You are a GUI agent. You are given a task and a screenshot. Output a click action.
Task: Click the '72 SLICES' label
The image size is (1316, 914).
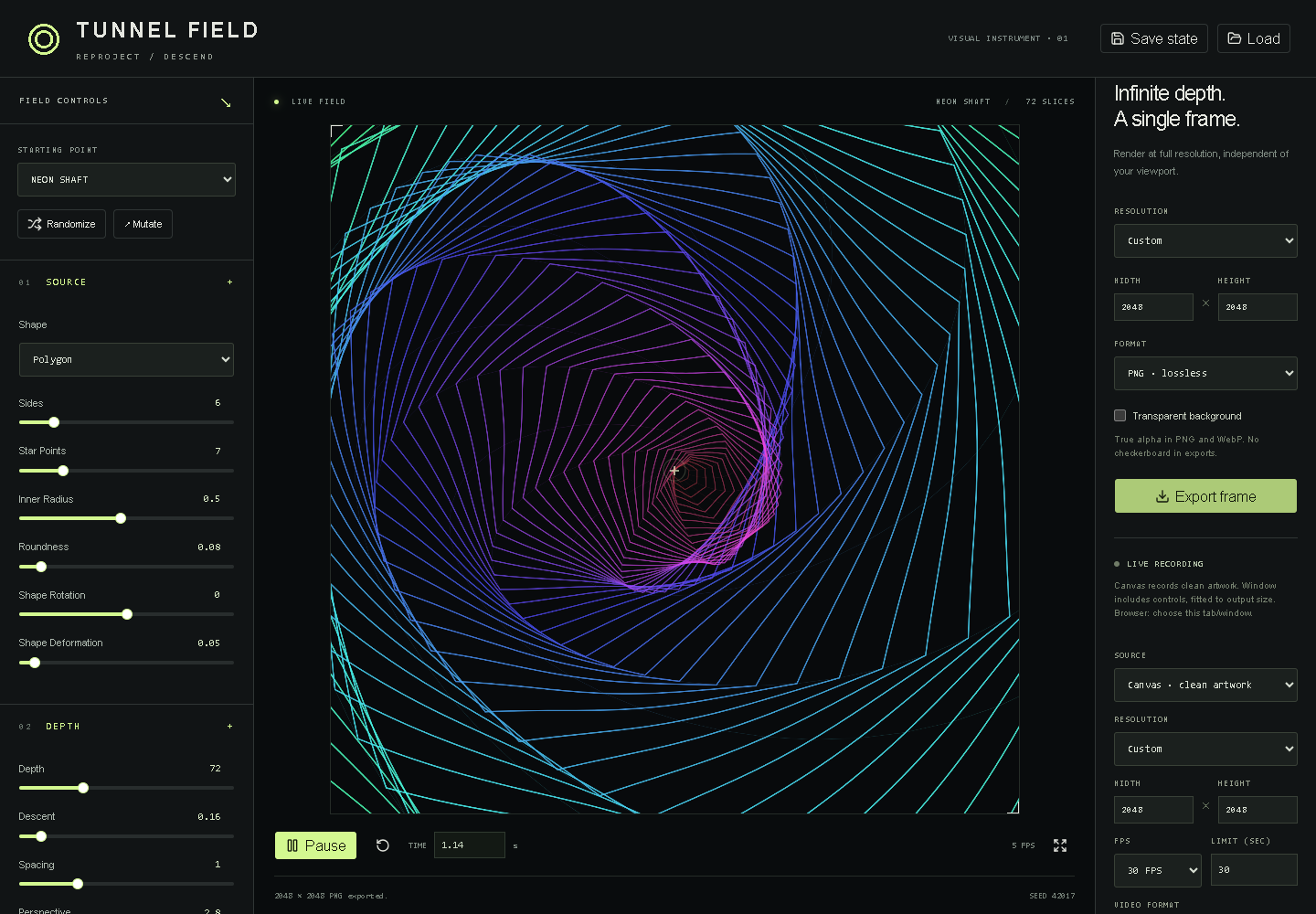[1050, 101]
